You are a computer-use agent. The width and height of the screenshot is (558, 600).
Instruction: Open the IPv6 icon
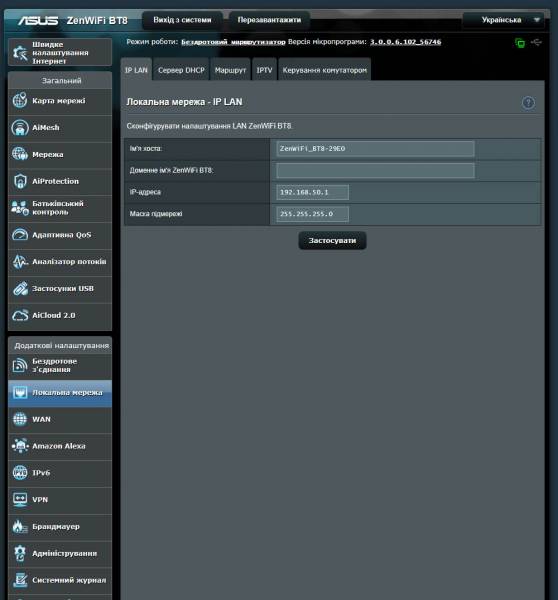click(x=20, y=473)
